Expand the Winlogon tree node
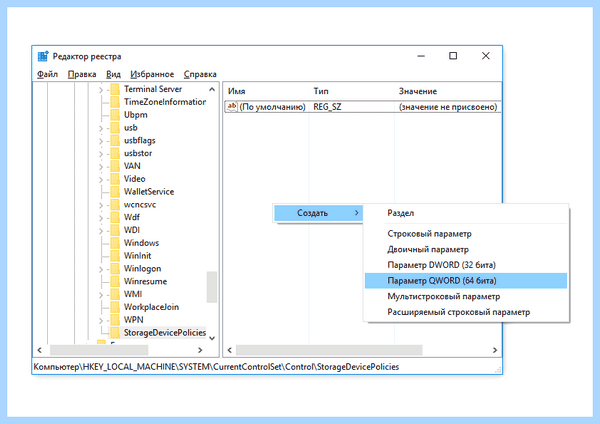 (x=101, y=269)
